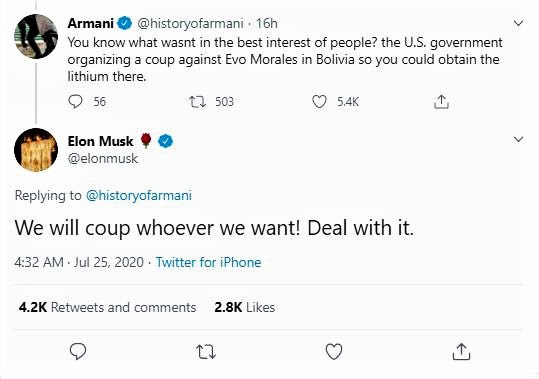
Task: Open the 4:32 AM Jul 25, 2020 timestamp
Action: pyautogui.click(x=79, y=263)
